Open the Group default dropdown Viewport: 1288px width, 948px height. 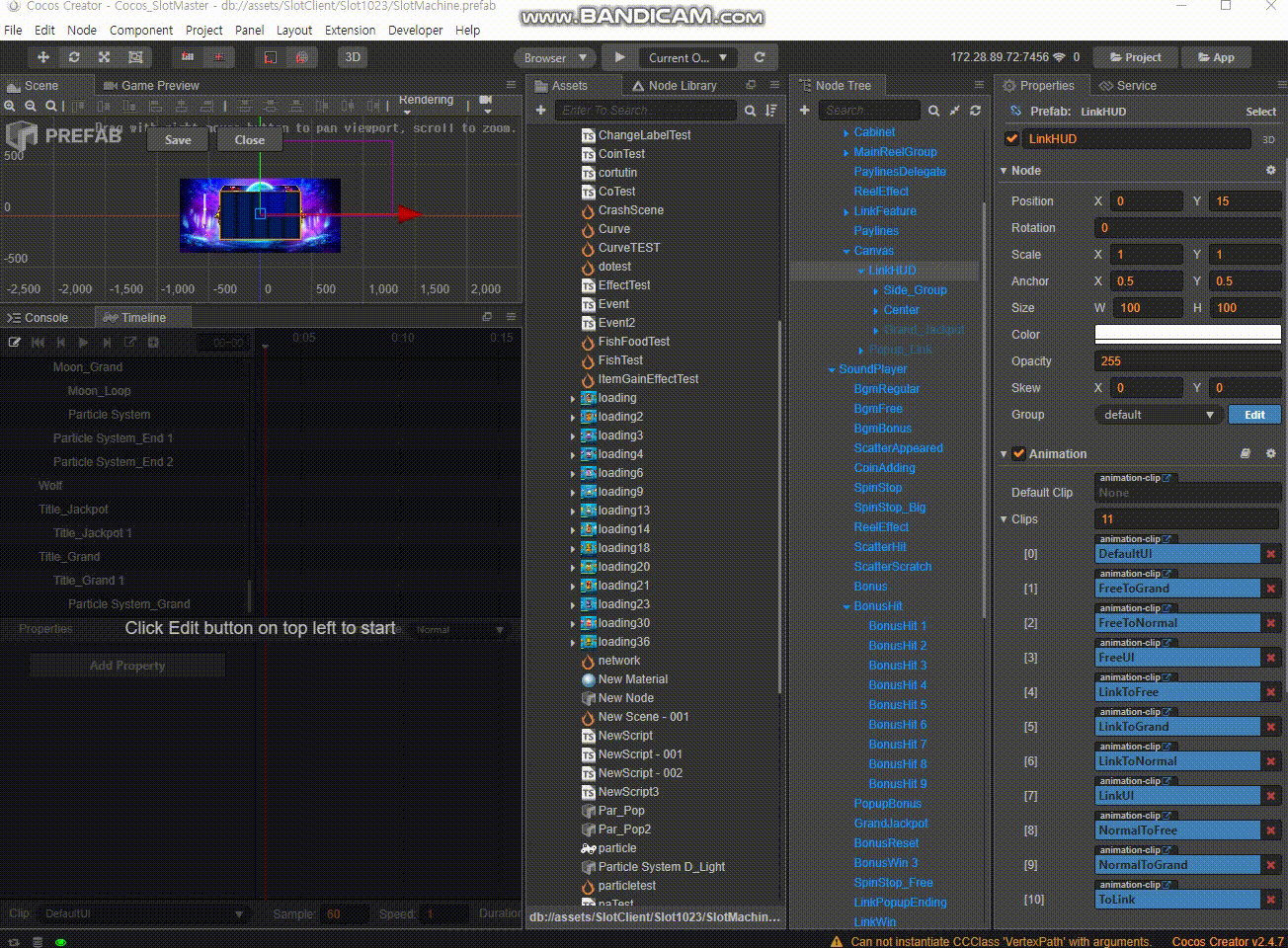(x=1158, y=415)
